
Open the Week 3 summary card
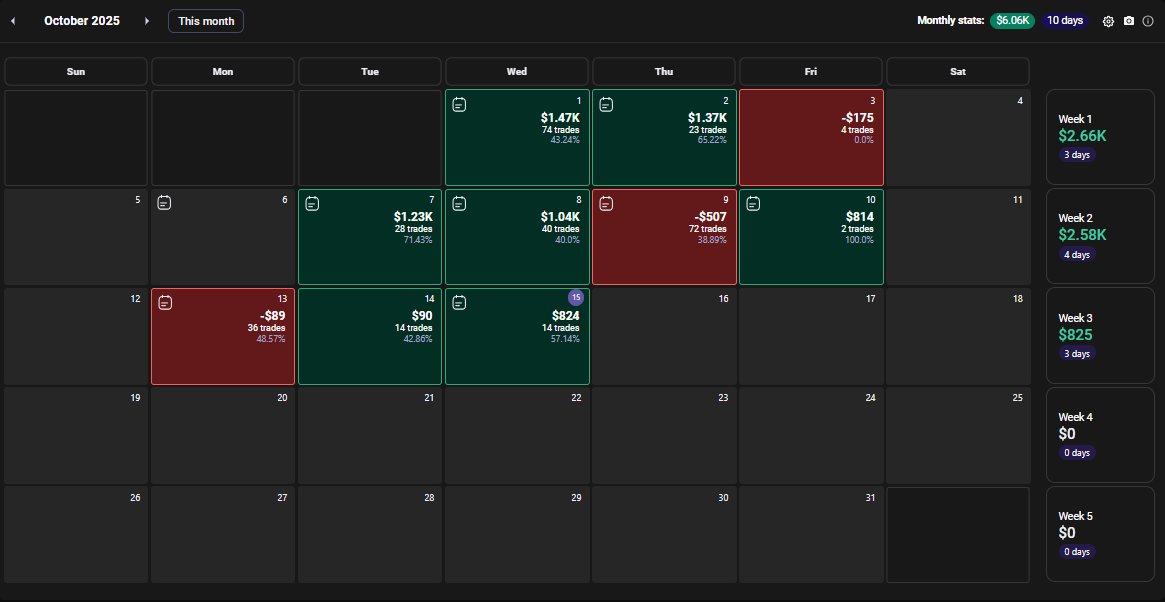(x=1100, y=336)
